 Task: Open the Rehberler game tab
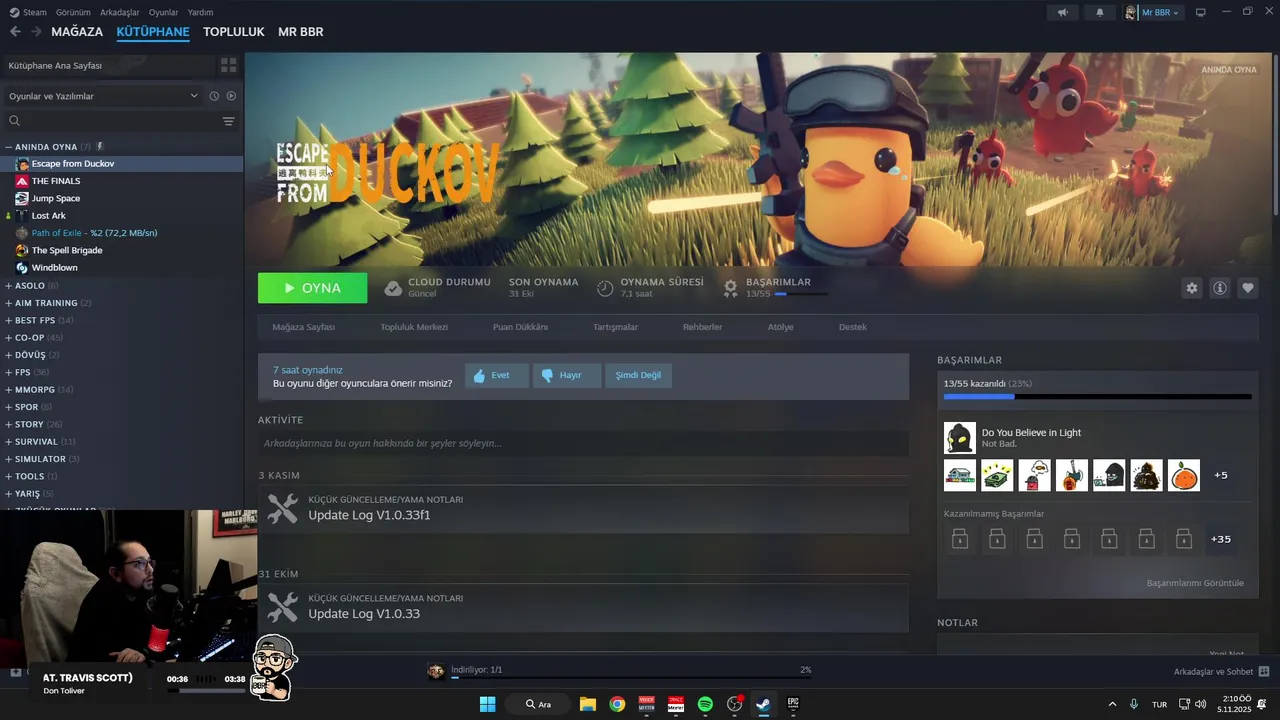point(702,327)
